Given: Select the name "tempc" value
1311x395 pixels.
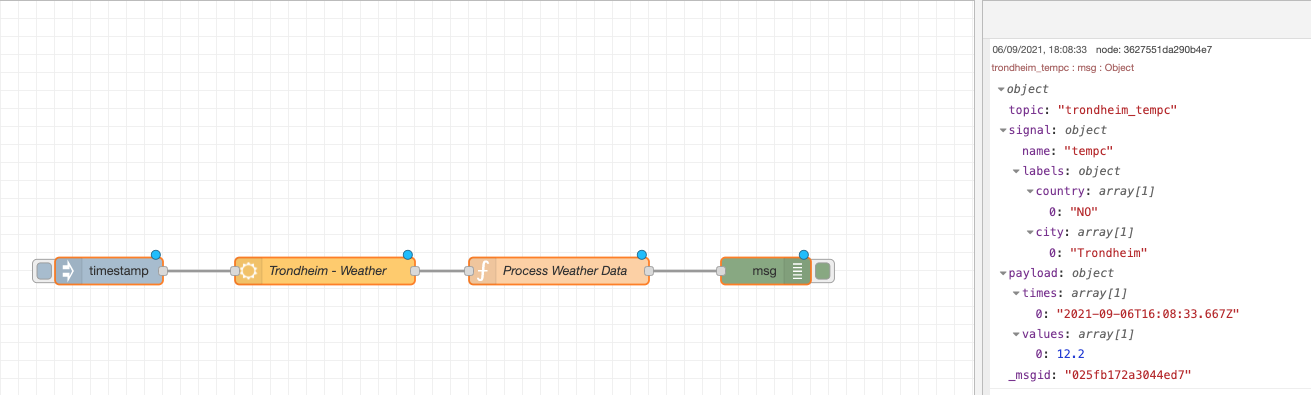Looking at the screenshot, I should pyautogui.click(x=1089, y=151).
